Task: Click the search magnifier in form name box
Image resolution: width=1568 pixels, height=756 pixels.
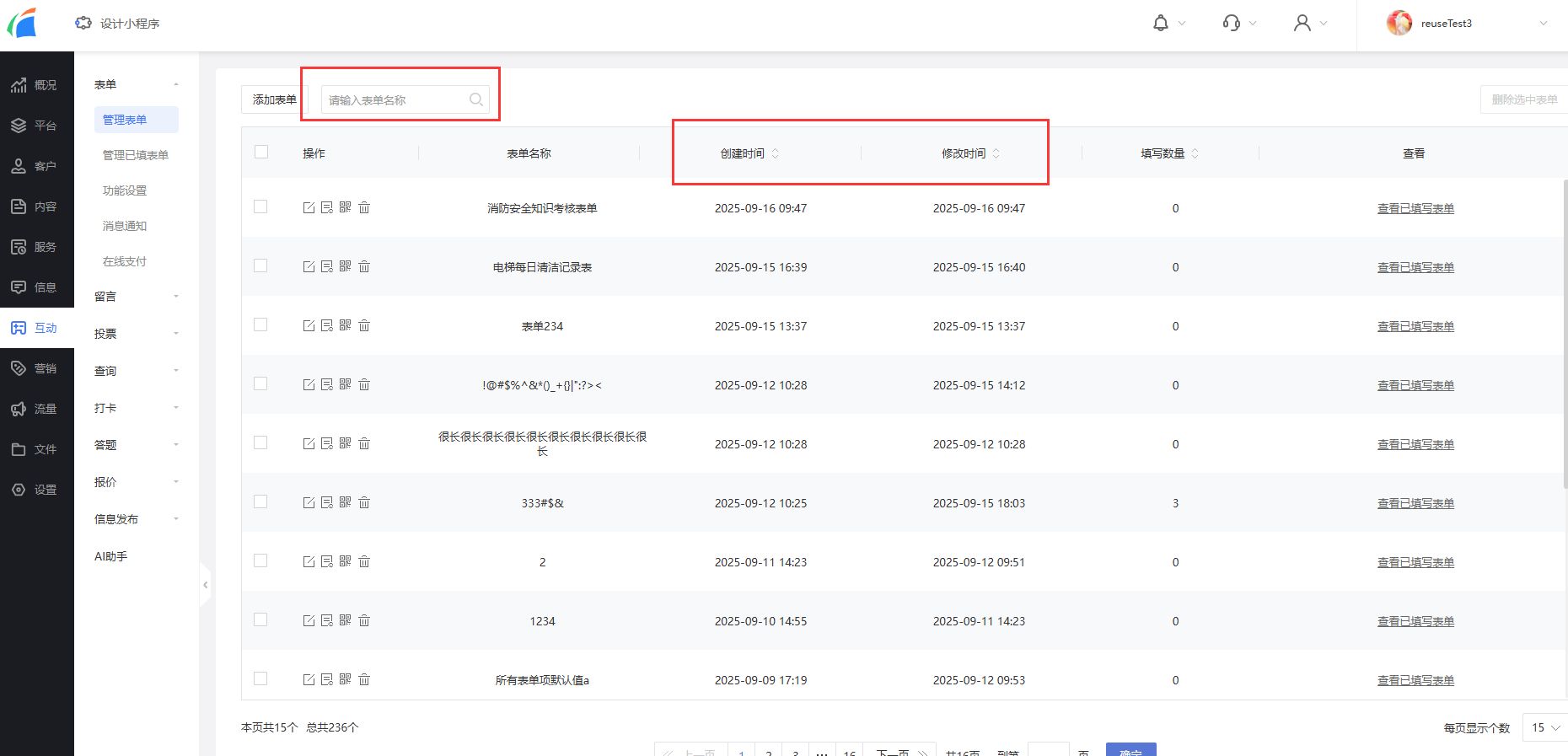Action: point(476,99)
